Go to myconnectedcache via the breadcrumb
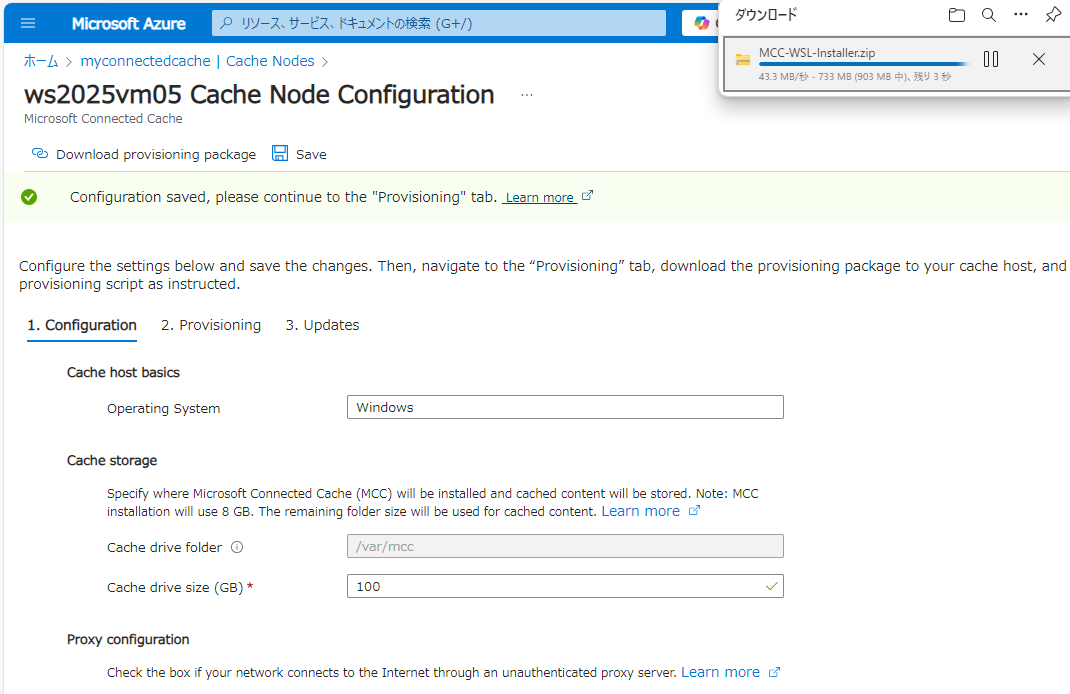1070x694 pixels. click(145, 60)
